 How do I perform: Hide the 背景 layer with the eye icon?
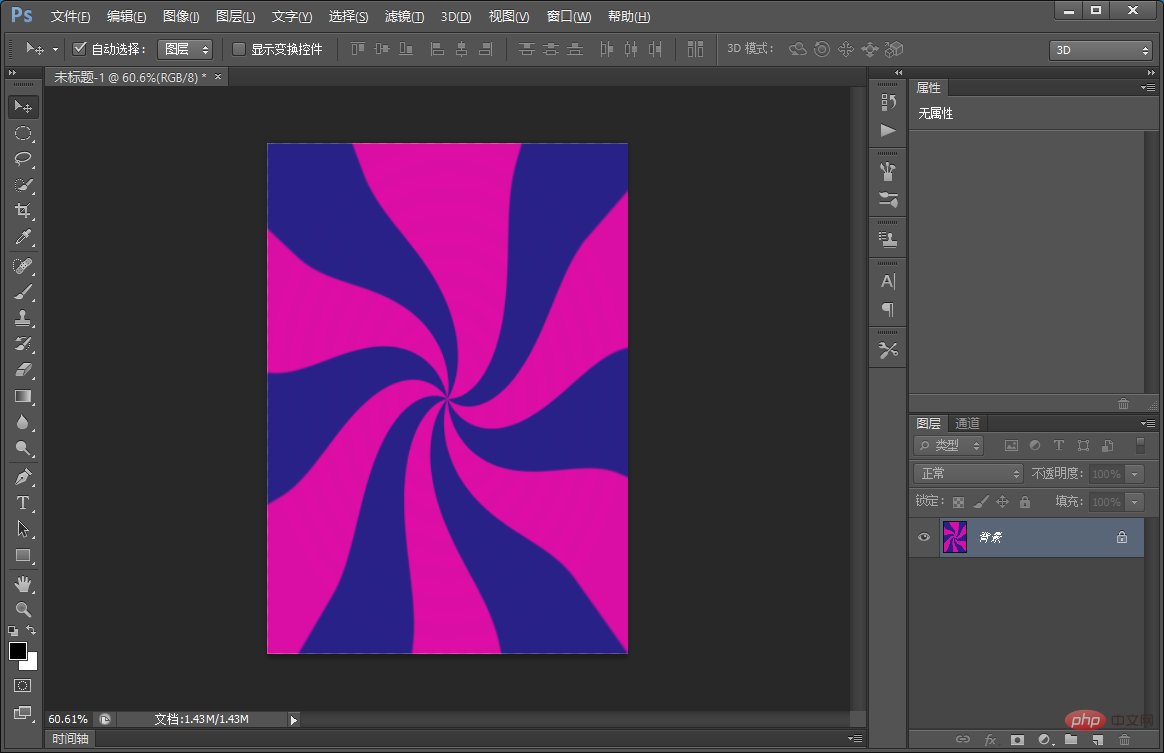tap(924, 537)
